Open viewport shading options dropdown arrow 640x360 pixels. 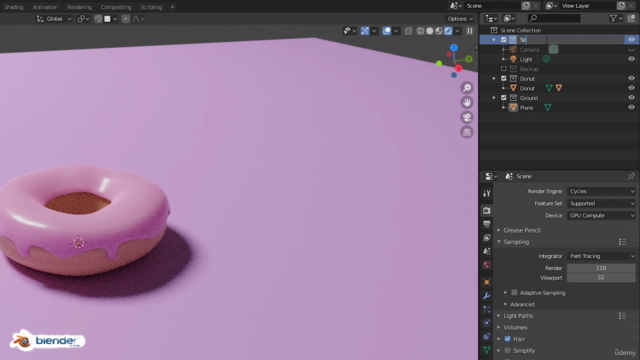458,31
